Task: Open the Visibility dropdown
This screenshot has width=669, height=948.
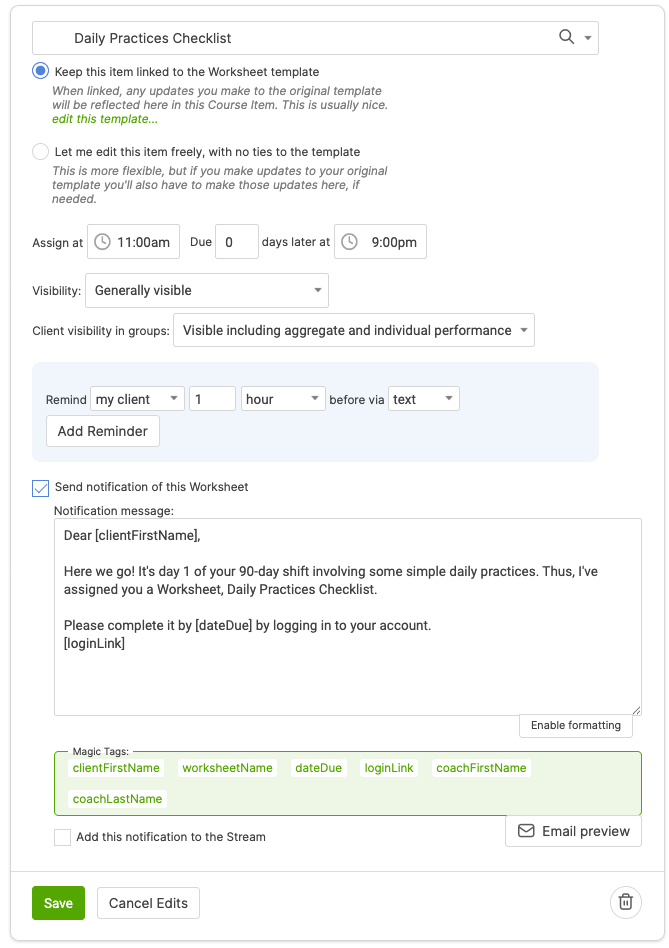Action: (x=206, y=290)
